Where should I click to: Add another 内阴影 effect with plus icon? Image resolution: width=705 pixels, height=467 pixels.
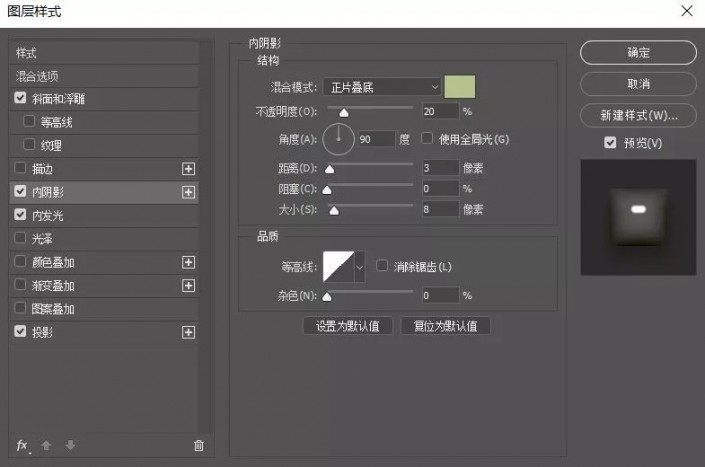click(x=188, y=192)
